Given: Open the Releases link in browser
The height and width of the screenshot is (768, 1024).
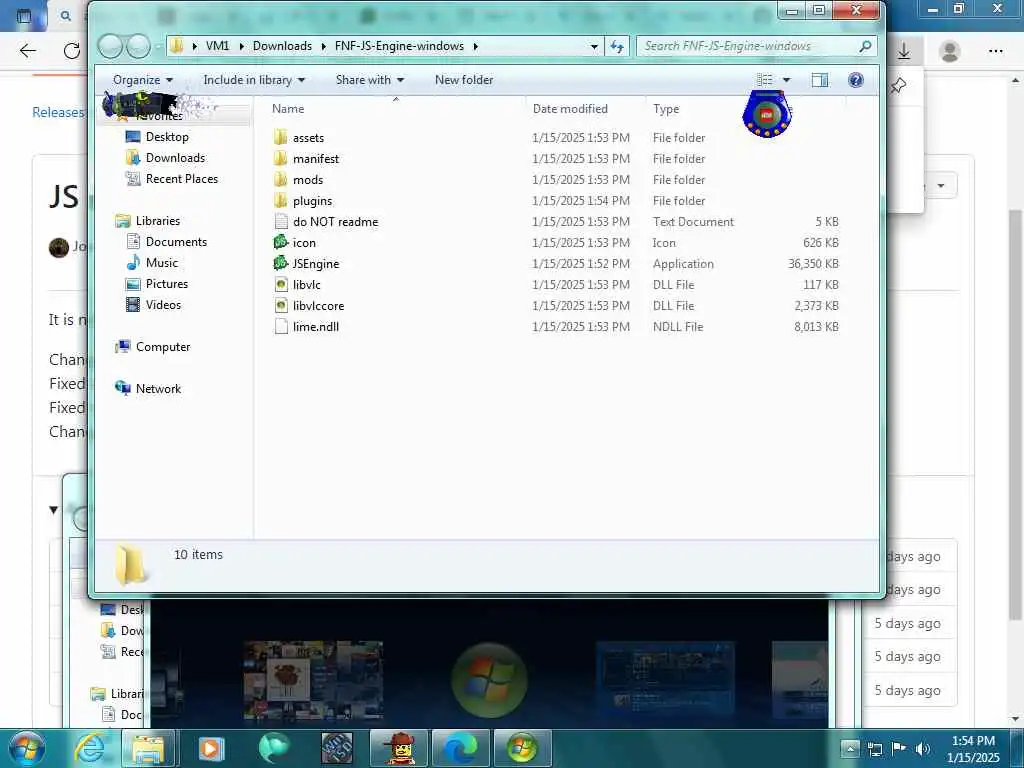Looking at the screenshot, I should tap(57, 112).
